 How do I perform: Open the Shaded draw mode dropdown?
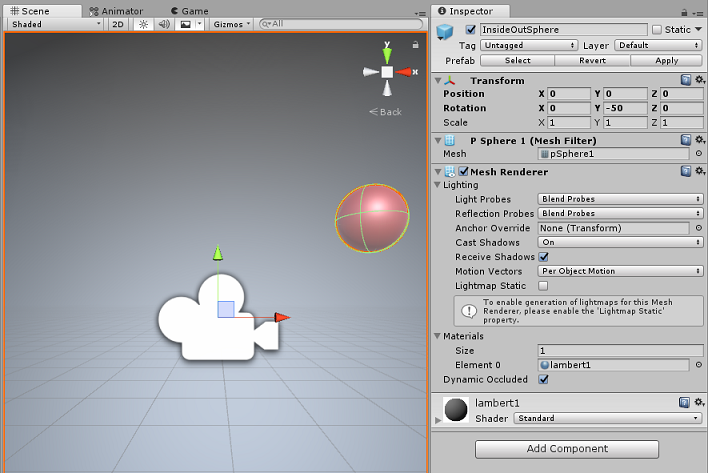coord(55,24)
